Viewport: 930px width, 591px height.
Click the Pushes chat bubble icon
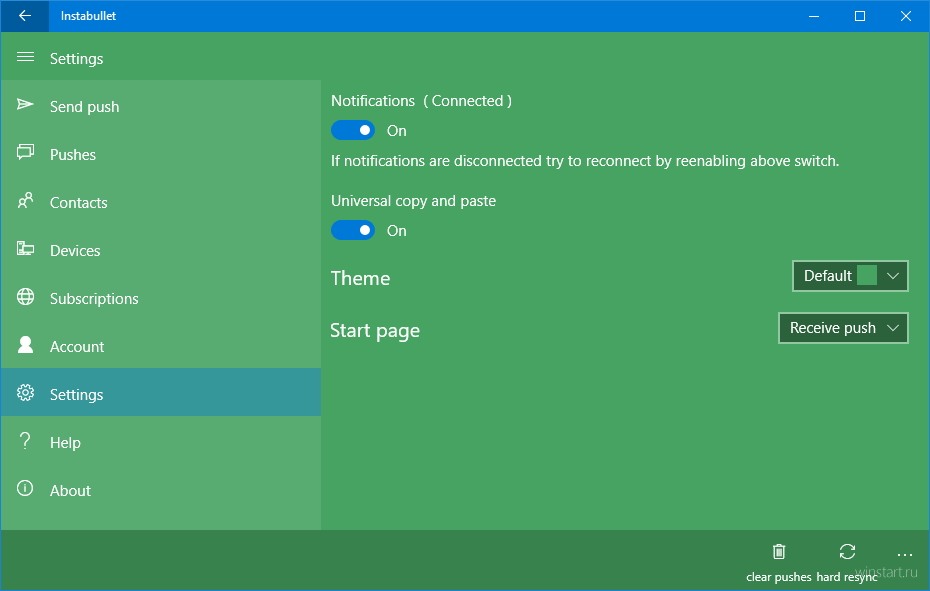point(25,152)
